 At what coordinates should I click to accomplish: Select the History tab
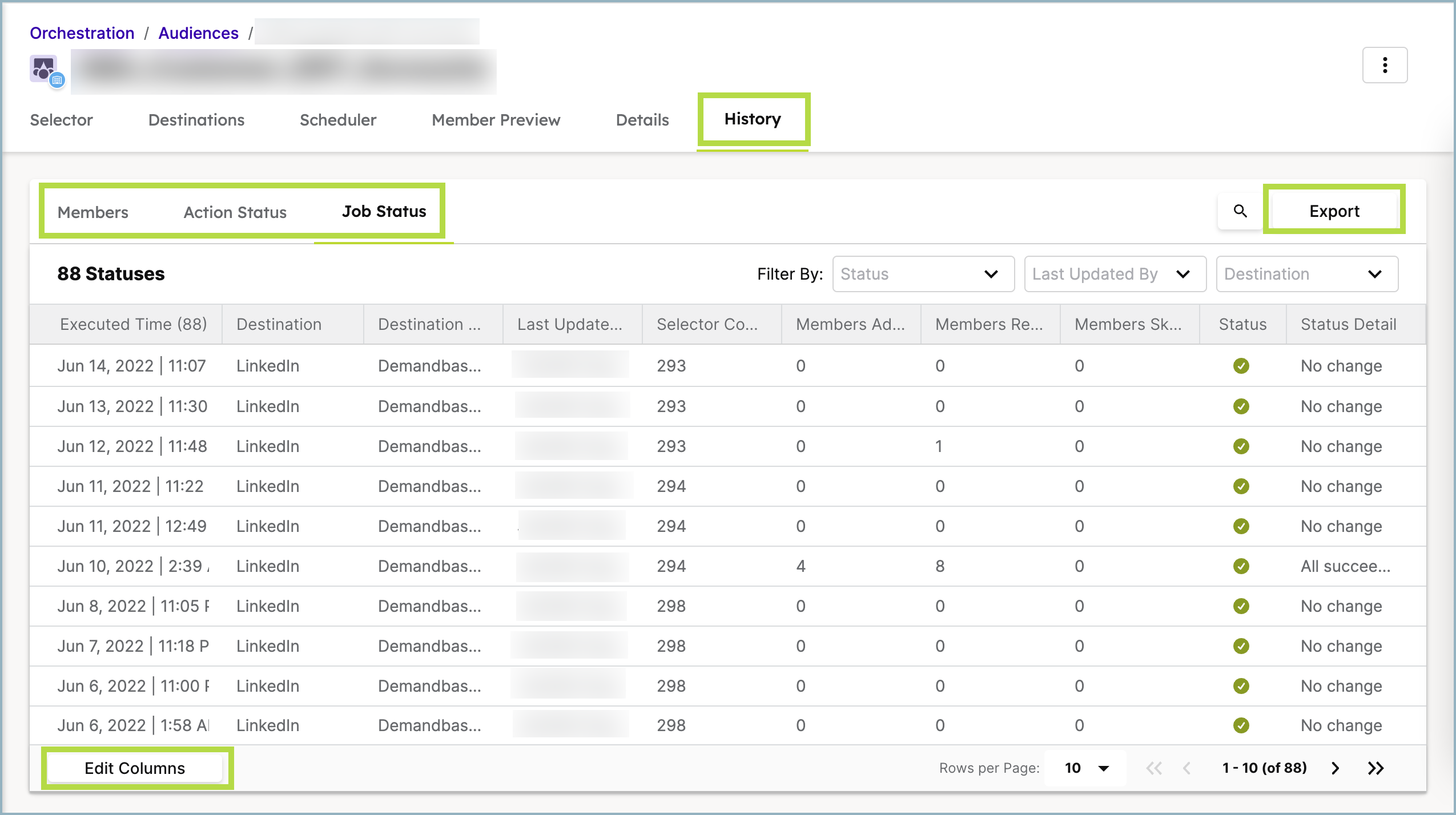click(x=753, y=119)
